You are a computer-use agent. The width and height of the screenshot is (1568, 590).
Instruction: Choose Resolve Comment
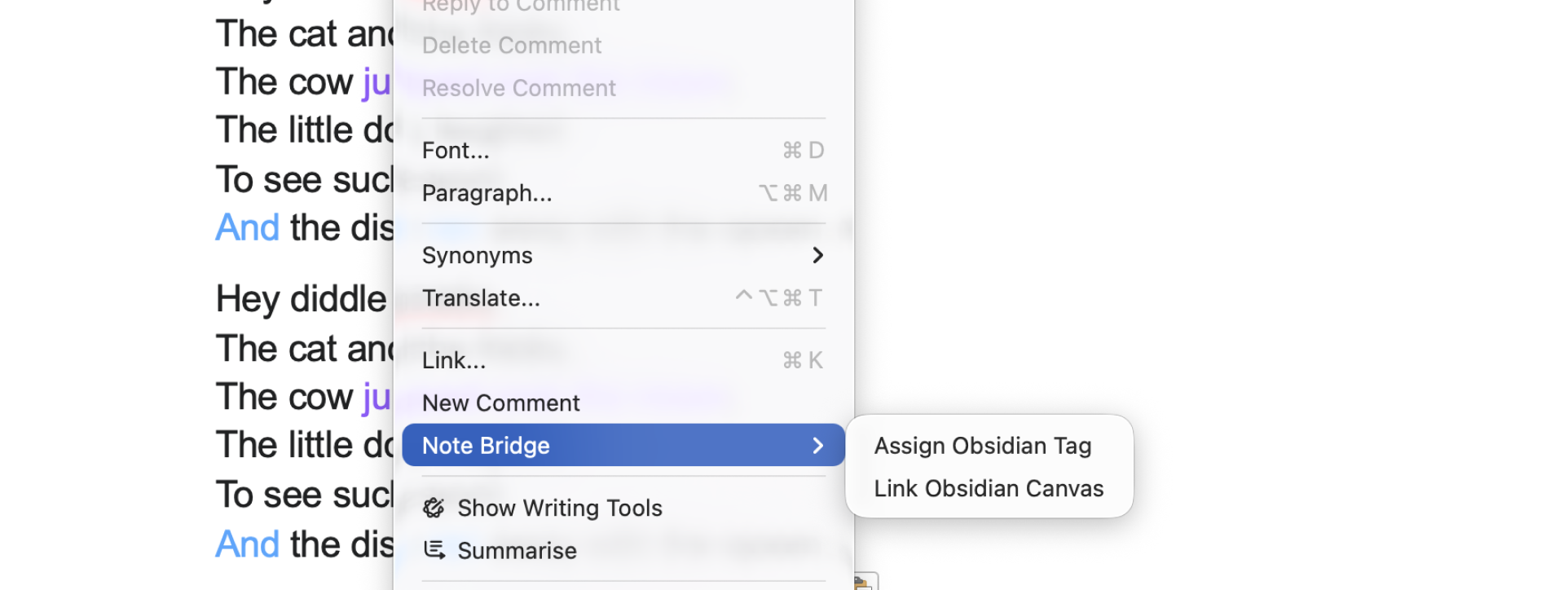coord(519,87)
